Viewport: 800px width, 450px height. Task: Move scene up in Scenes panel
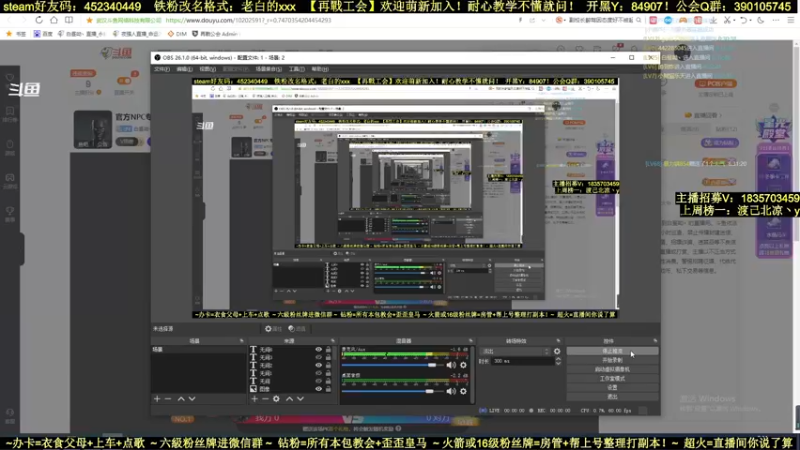click(x=181, y=399)
